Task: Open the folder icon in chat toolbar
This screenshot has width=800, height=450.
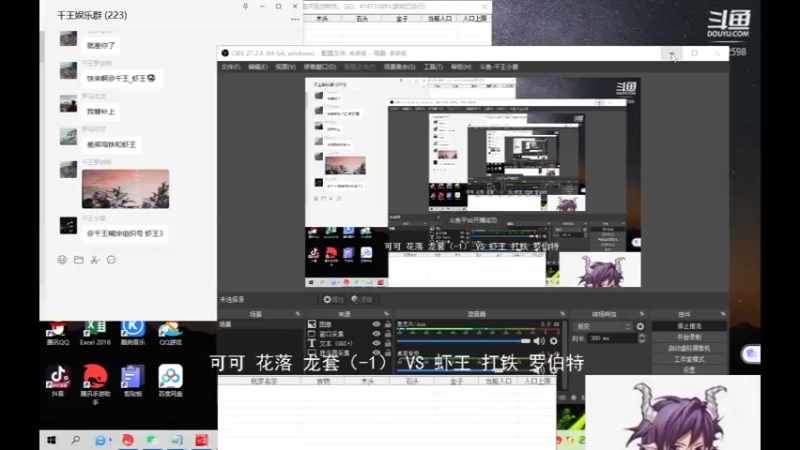Action: pos(79,260)
